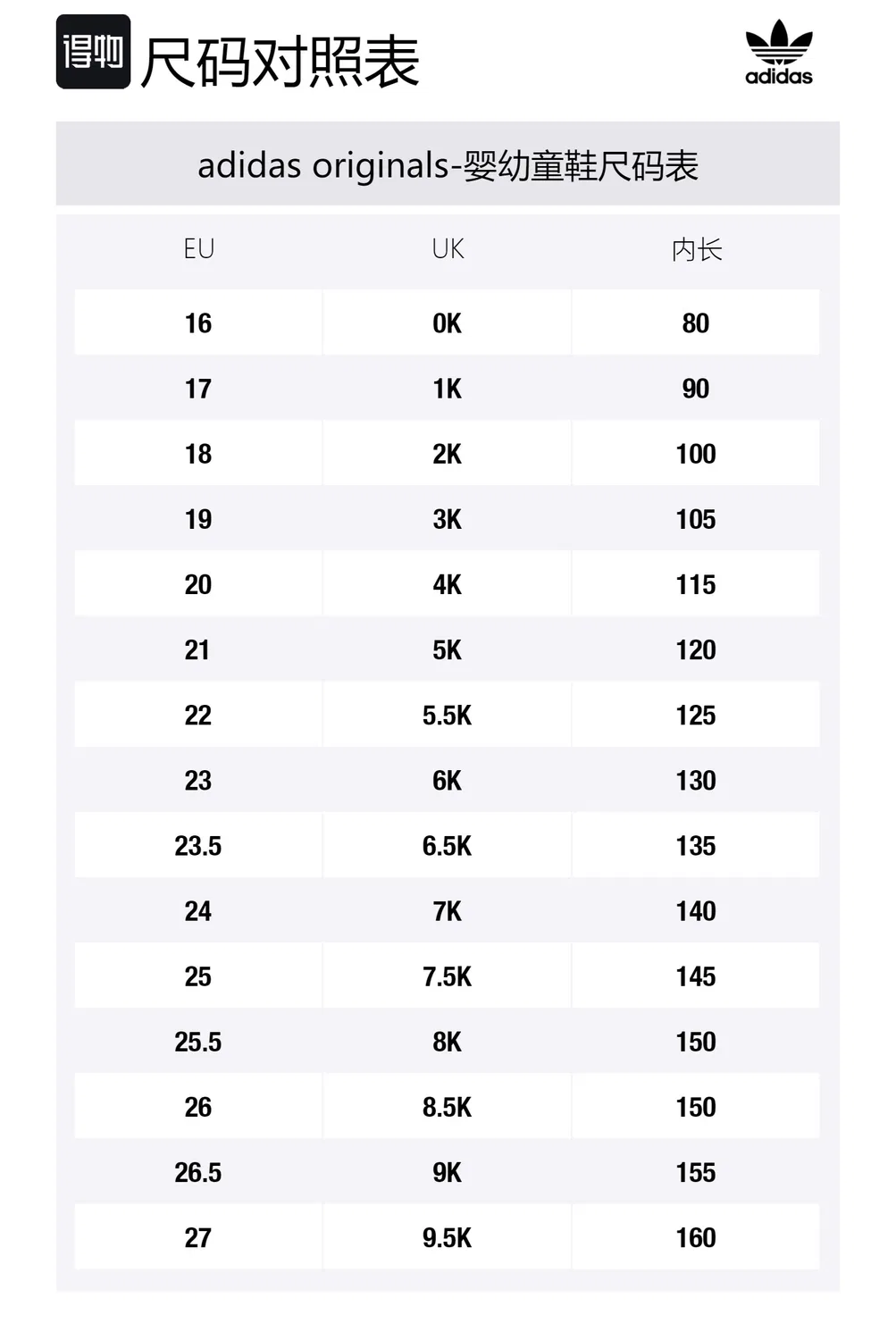896x1340 pixels.
Task: Click the adidas trefoil logo
Action: tap(779, 52)
